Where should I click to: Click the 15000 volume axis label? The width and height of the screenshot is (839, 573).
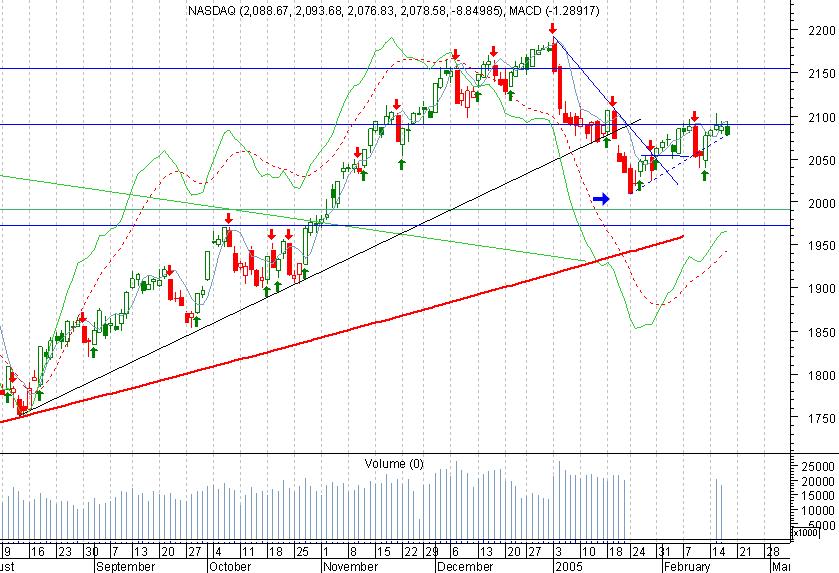[x=818, y=496]
